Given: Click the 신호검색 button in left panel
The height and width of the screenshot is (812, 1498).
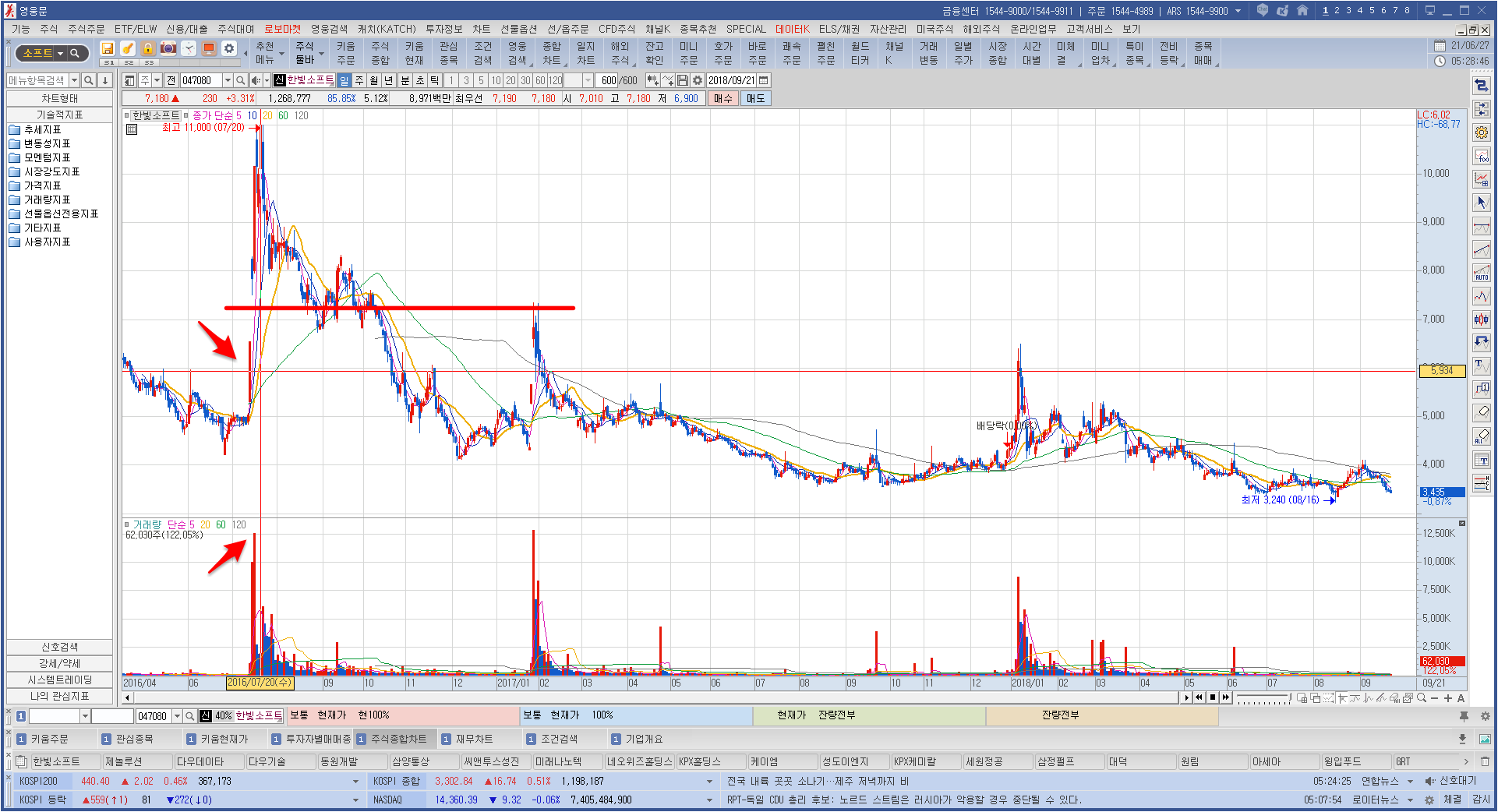Looking at the screenshot, I should pyautogui.click(x=59, y=647).
